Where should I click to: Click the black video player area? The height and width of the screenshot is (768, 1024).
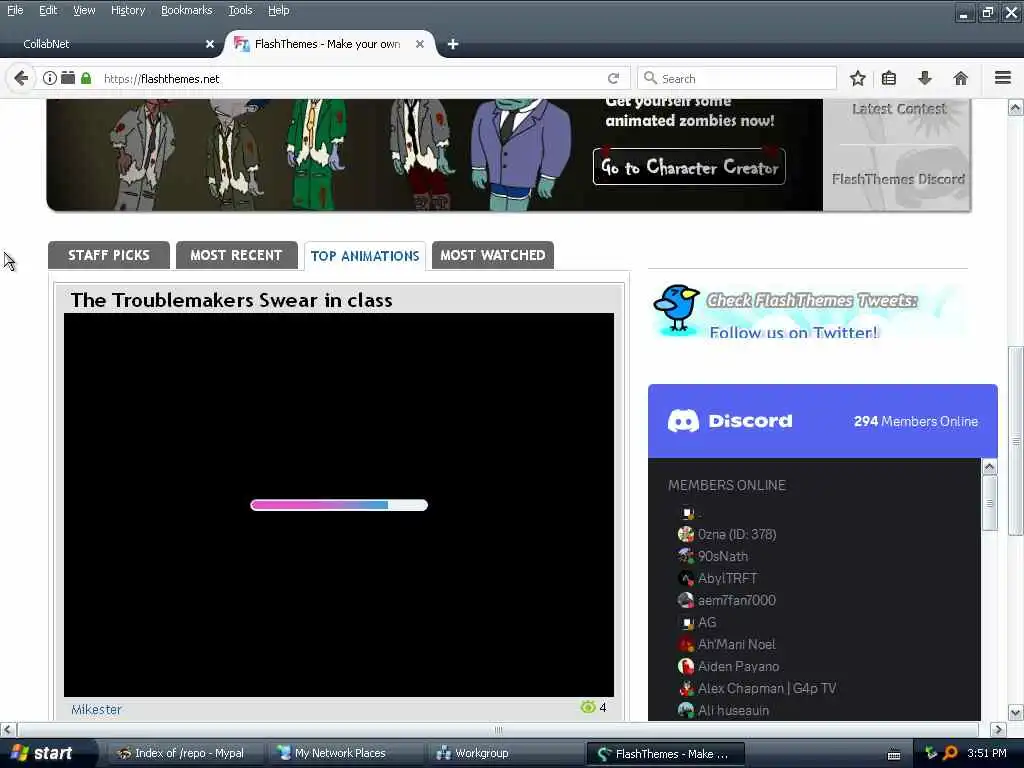pyautogui.click(x=339, y=505)
